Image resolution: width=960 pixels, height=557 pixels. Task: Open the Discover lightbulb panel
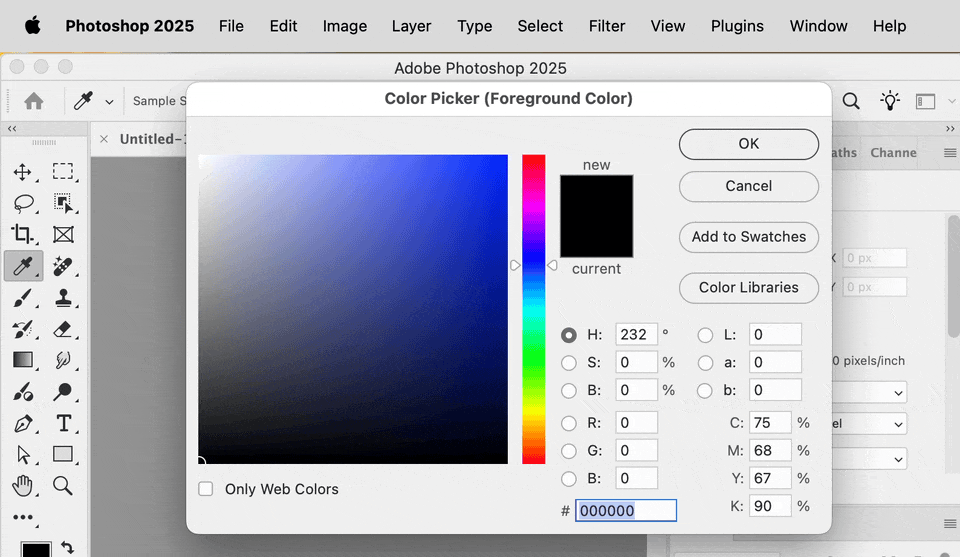click(x=890, y=101)
